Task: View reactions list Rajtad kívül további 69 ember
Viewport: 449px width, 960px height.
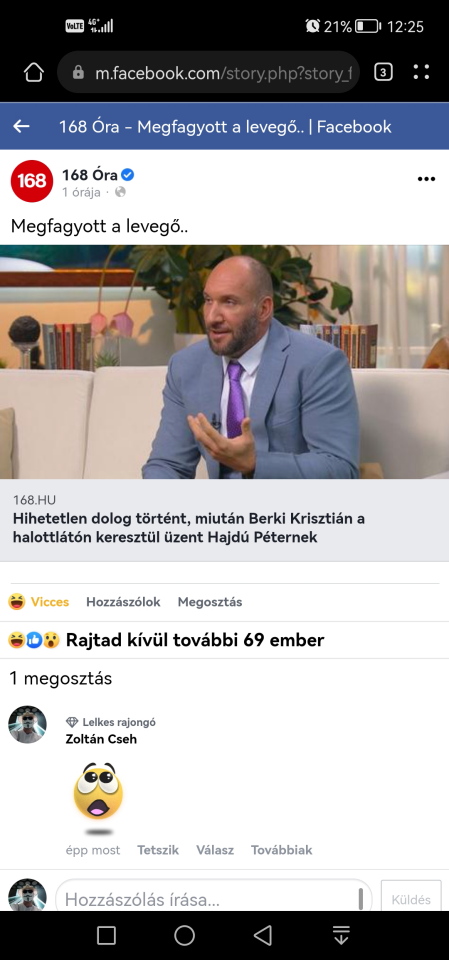Action: 166,640
